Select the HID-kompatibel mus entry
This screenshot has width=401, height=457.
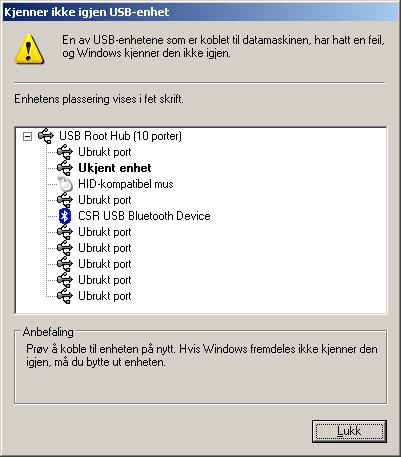pos(126,184)
